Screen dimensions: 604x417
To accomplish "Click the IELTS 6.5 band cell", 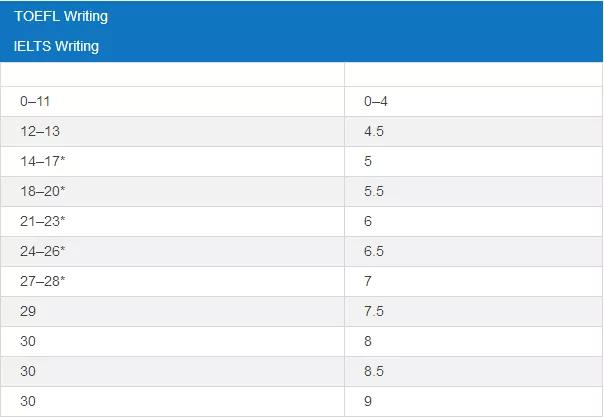I will [x=375, y=251].
